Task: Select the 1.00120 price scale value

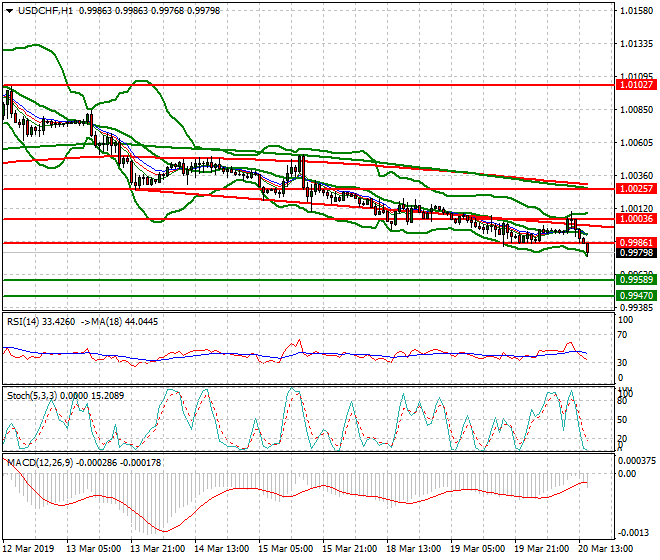Action: pyautogui.click(x=636, y=208)
